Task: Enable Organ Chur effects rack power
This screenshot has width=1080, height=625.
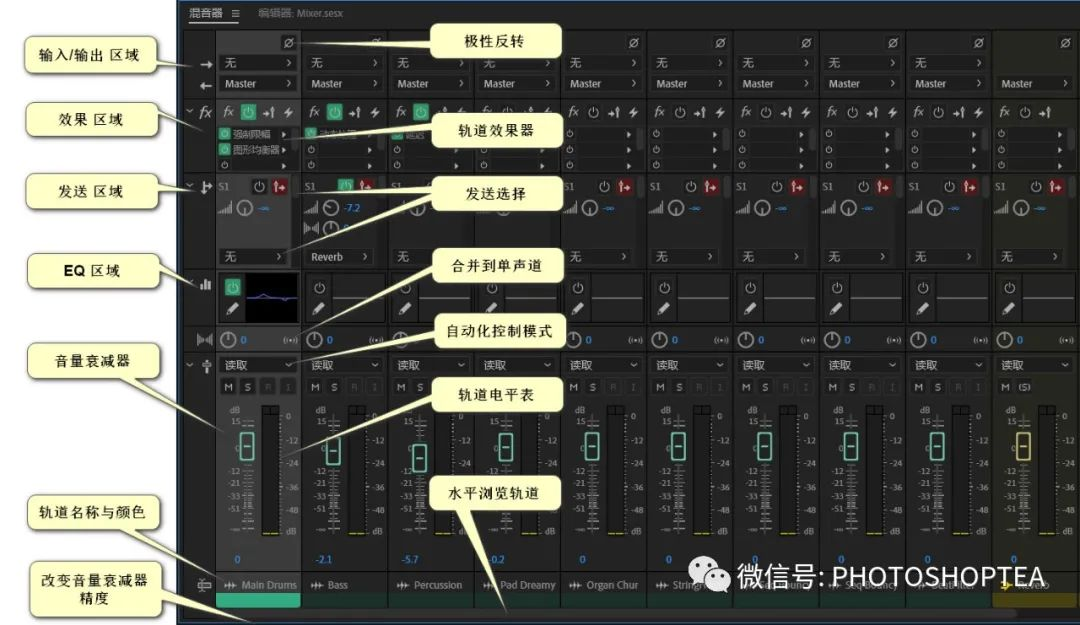Action: coord(594,112)
